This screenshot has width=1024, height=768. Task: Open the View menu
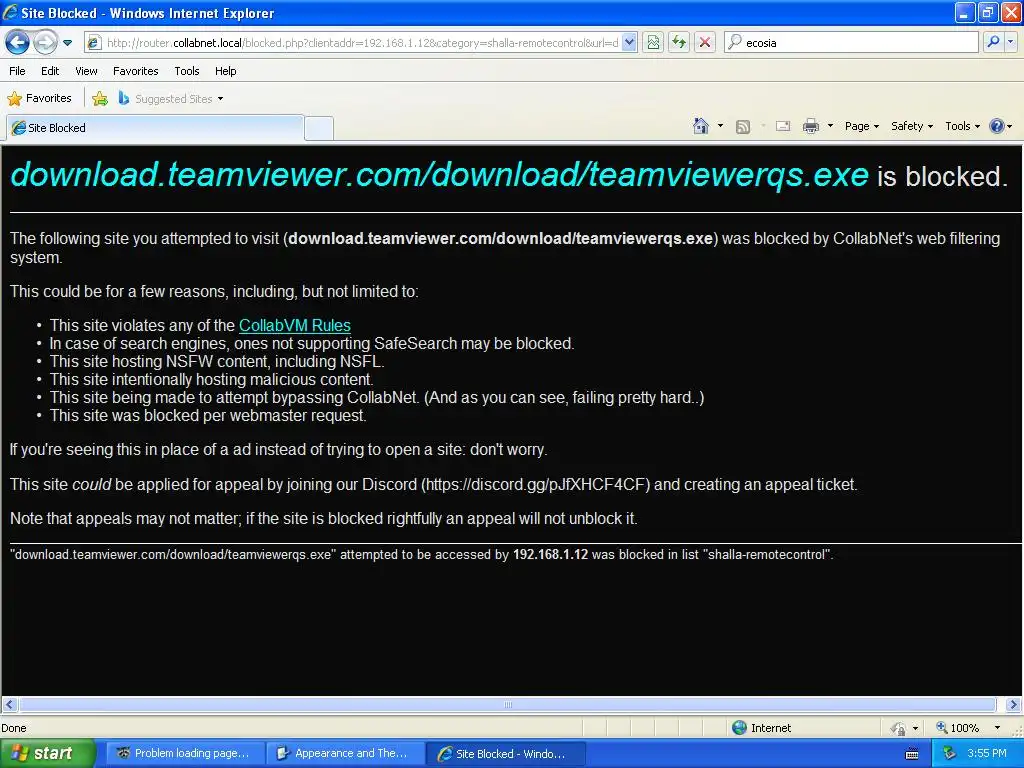coord(86,71)
